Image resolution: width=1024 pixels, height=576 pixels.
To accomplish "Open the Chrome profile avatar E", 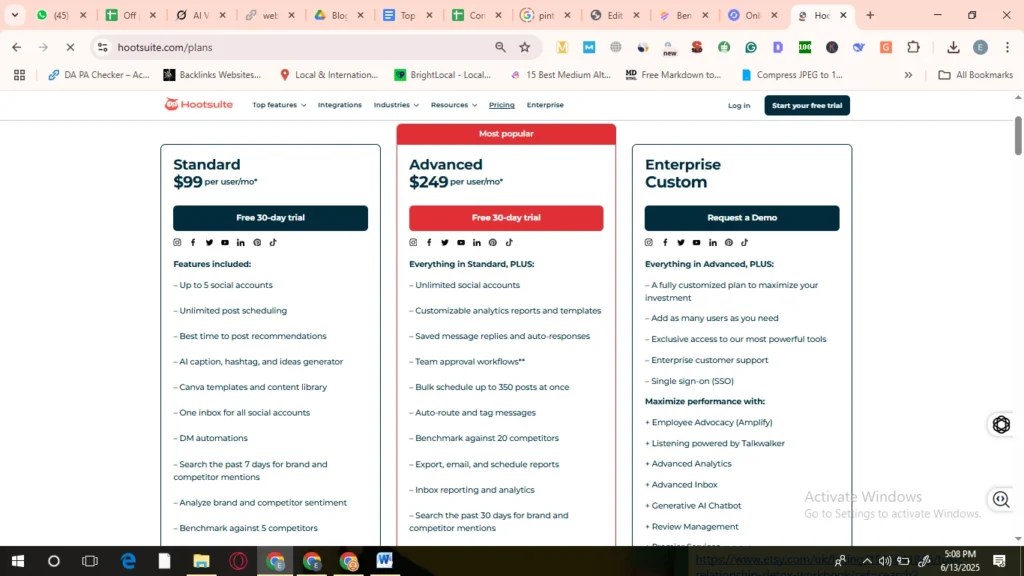I will point(980,47).
